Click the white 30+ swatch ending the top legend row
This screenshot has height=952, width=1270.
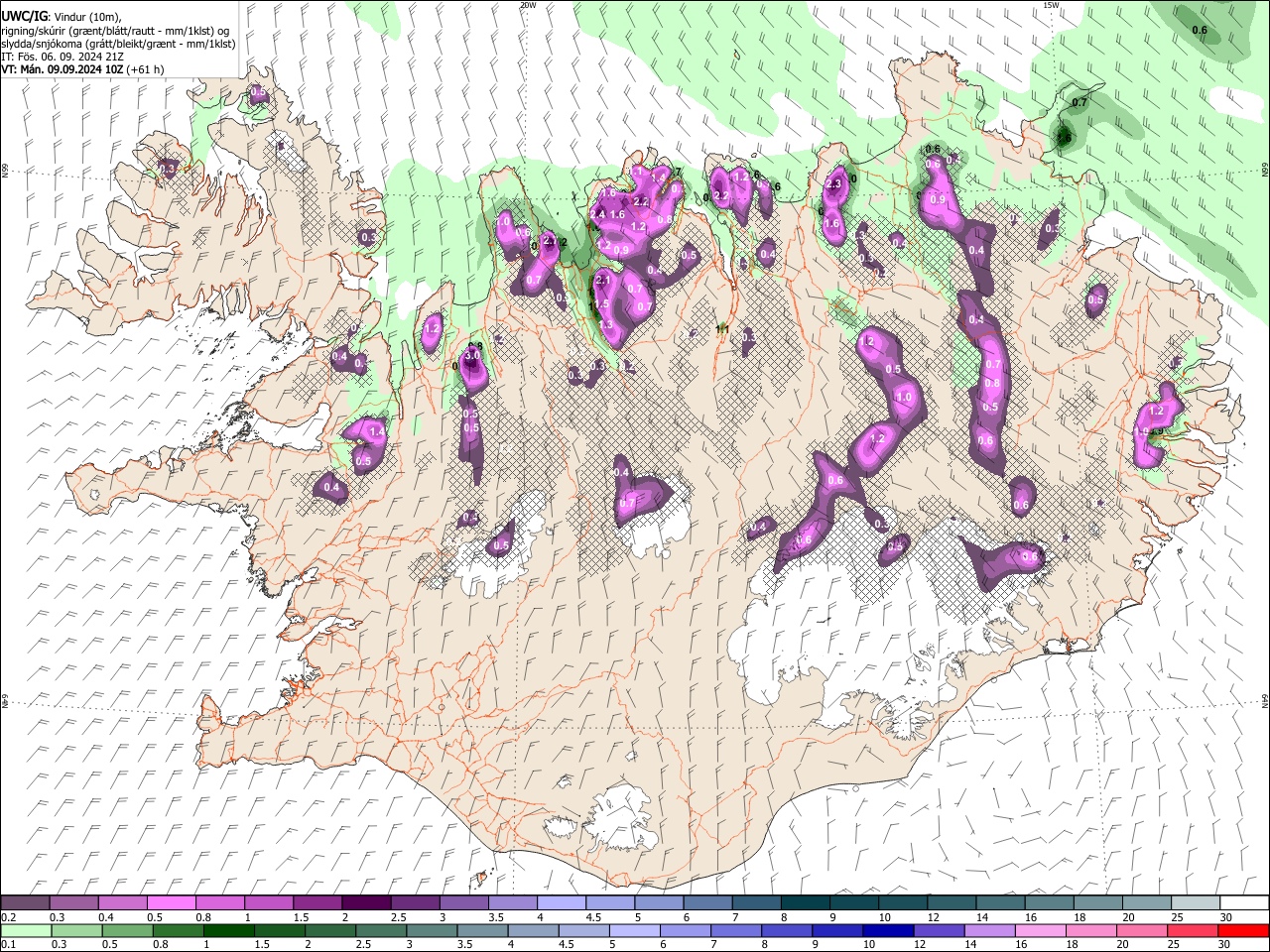click(1244, 902)
